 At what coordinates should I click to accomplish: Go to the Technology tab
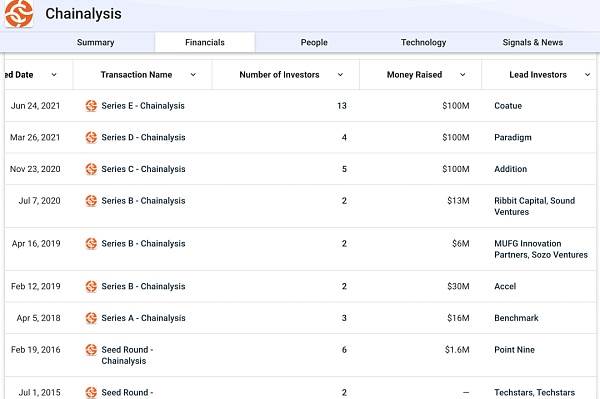[423, 42]
